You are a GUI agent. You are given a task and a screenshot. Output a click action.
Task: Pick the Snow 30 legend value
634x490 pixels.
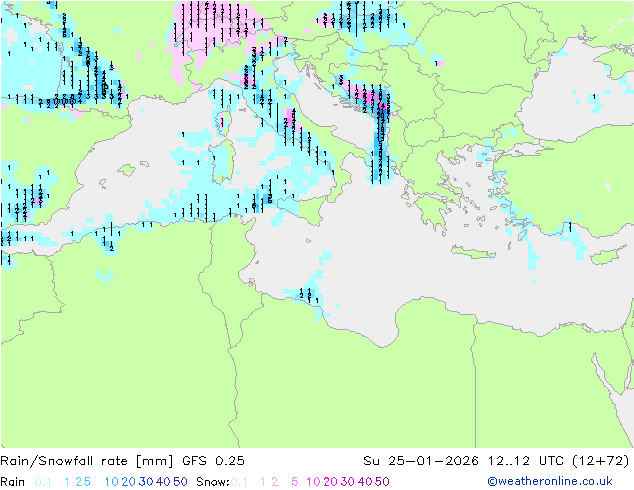coord(348,482)
